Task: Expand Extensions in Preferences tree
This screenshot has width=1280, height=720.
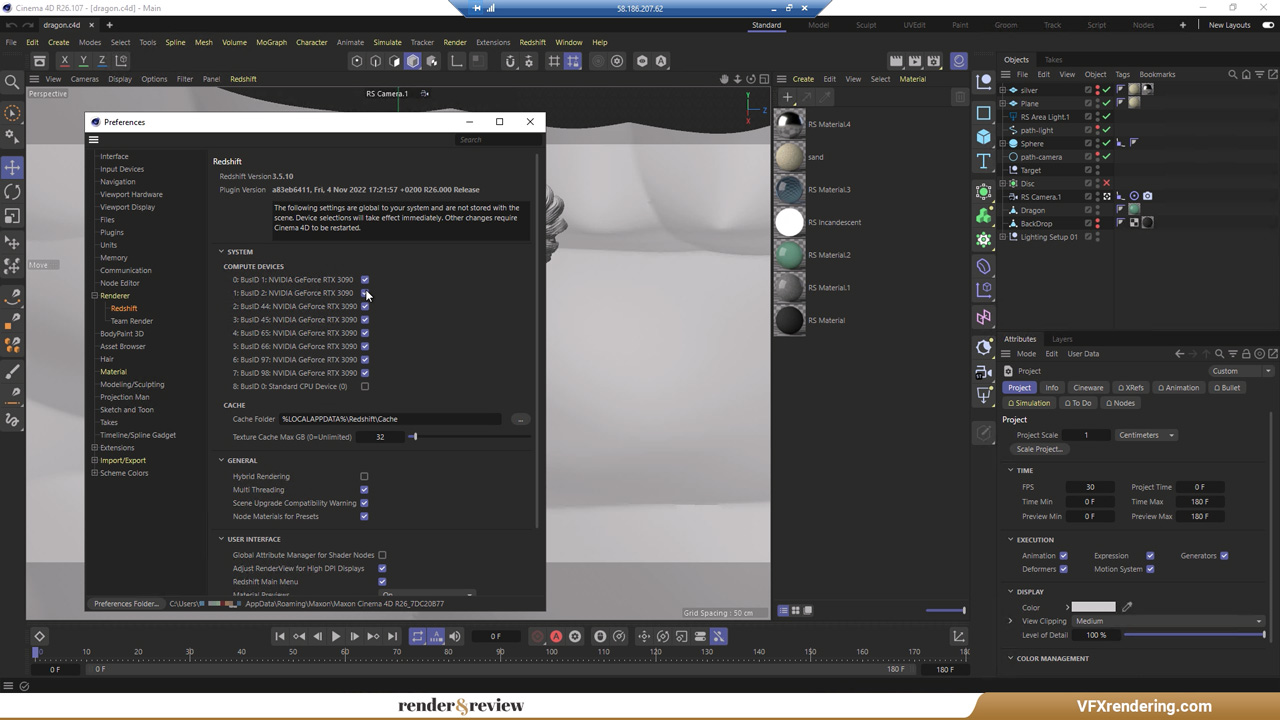Action: [x=95, y=448]
